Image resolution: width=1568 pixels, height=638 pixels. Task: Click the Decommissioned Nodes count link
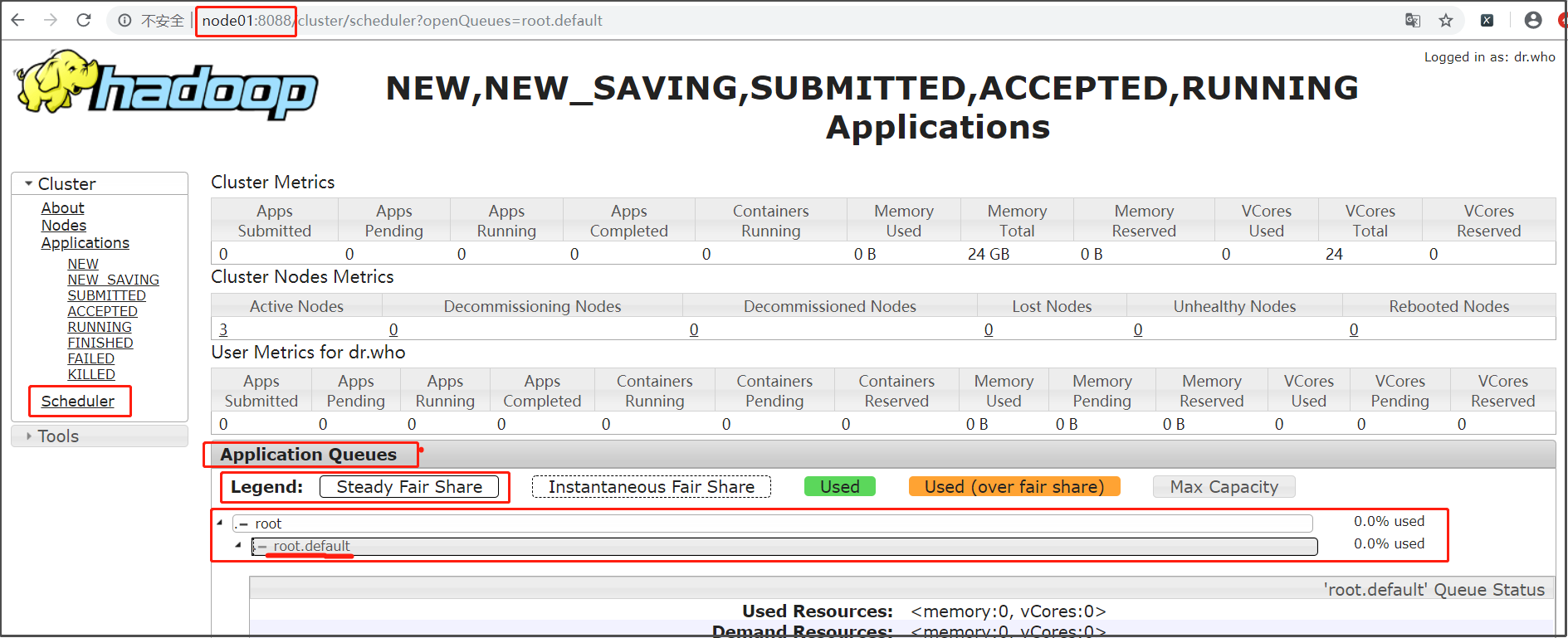point(694,329)
